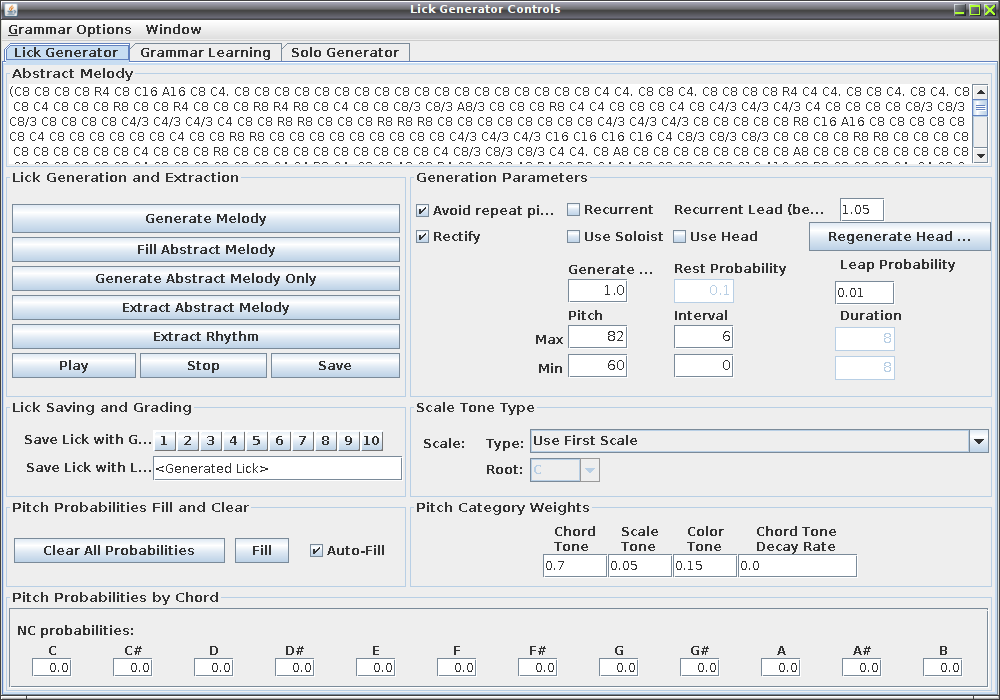The width and height of the screenshot is (1000, 700).
Task: Click the Leap Probability input field
Action: tap(864, 293)
